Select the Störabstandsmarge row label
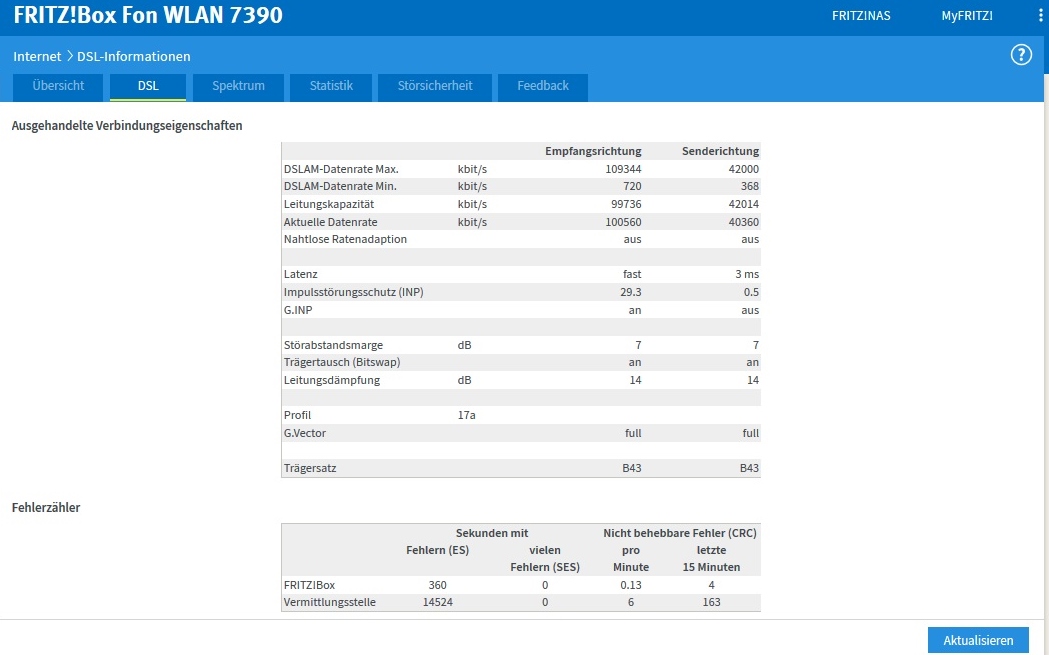 (x=333, y=345)
